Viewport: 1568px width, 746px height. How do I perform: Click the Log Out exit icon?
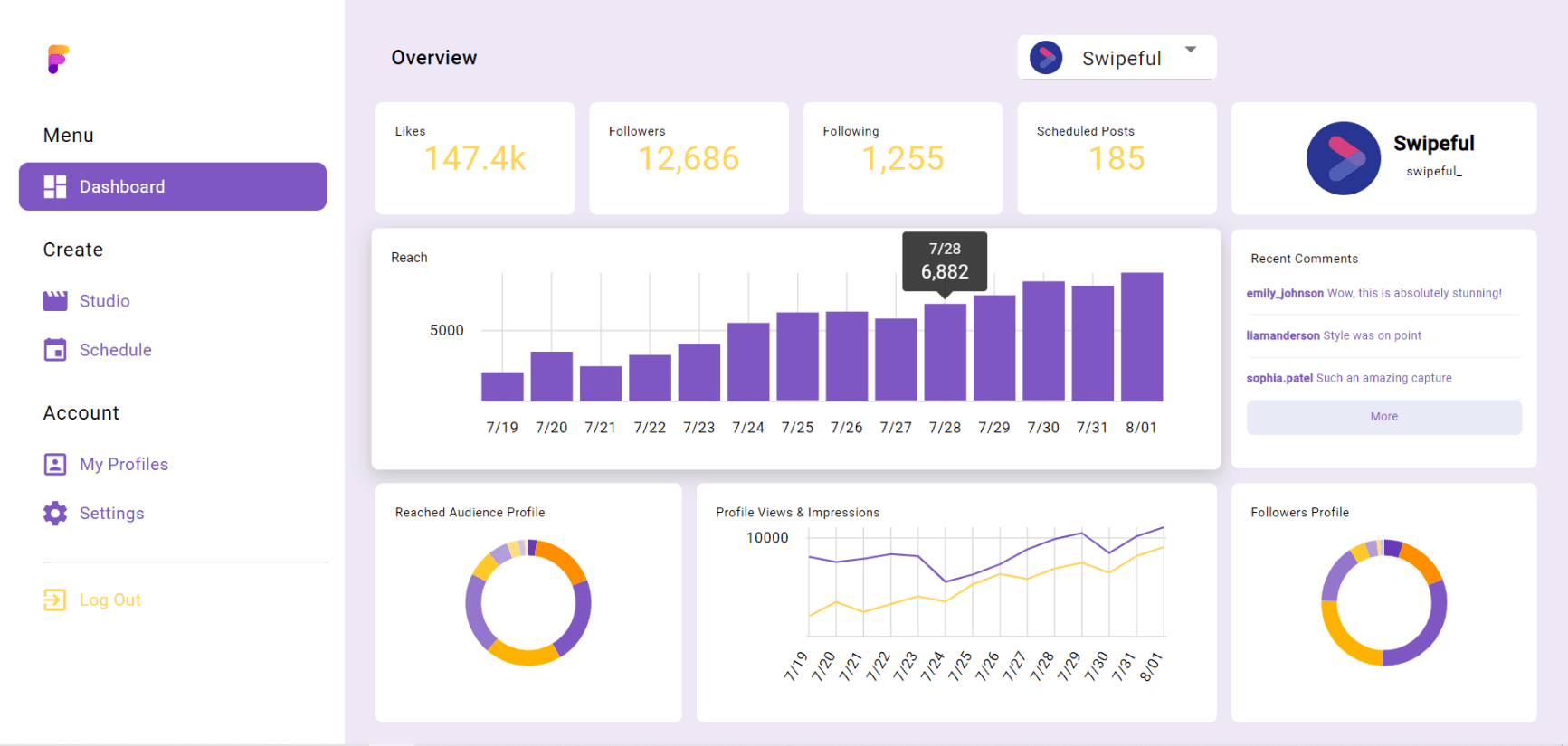(x=55, y=600)
